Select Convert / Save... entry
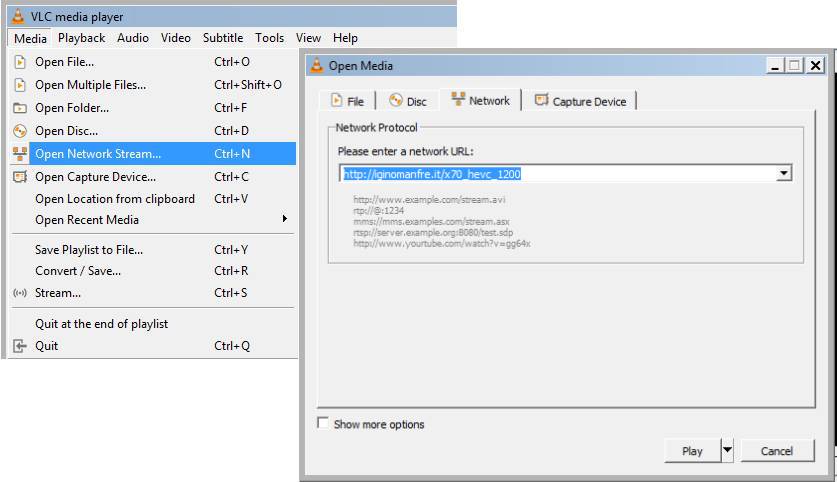837x482 pixels. (x=154, y=271)
